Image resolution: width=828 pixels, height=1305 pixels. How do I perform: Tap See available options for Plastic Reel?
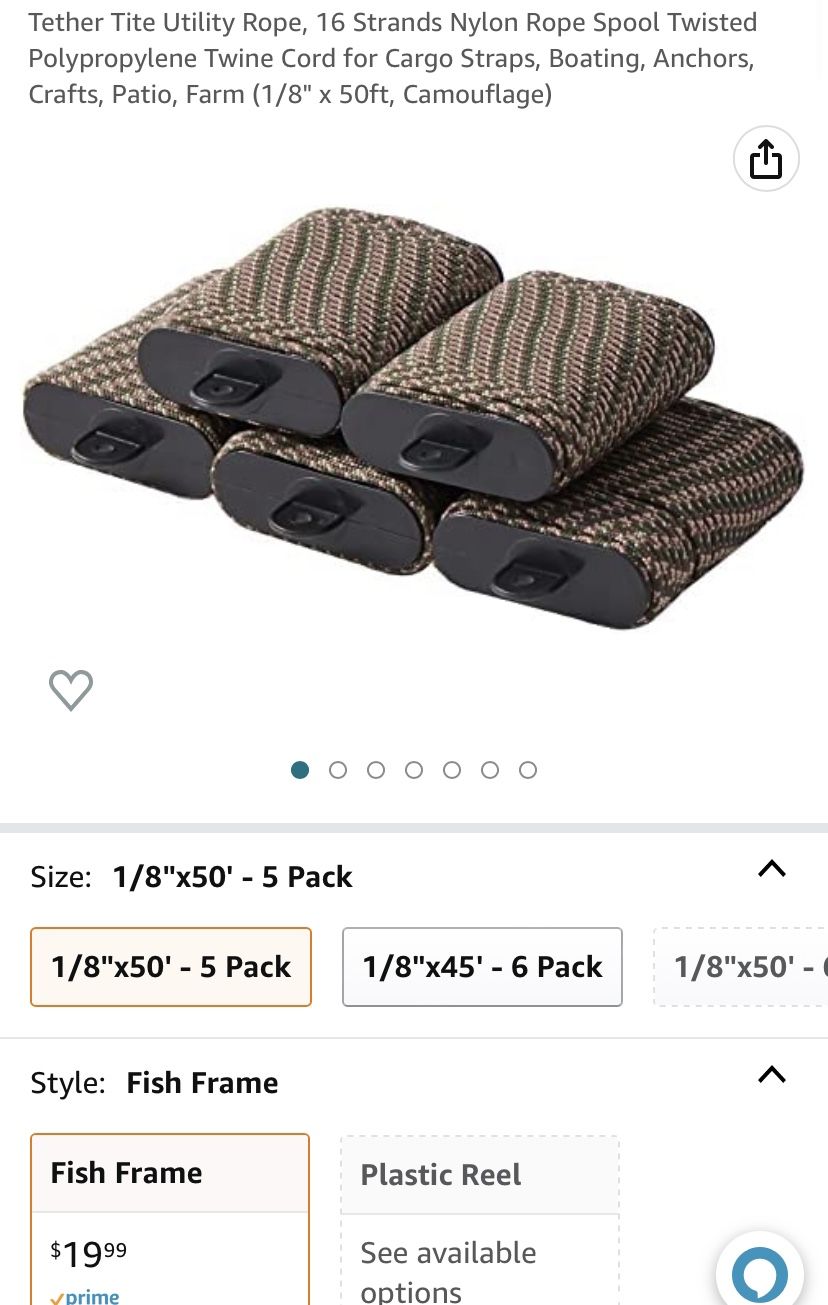pos(448,1272)
